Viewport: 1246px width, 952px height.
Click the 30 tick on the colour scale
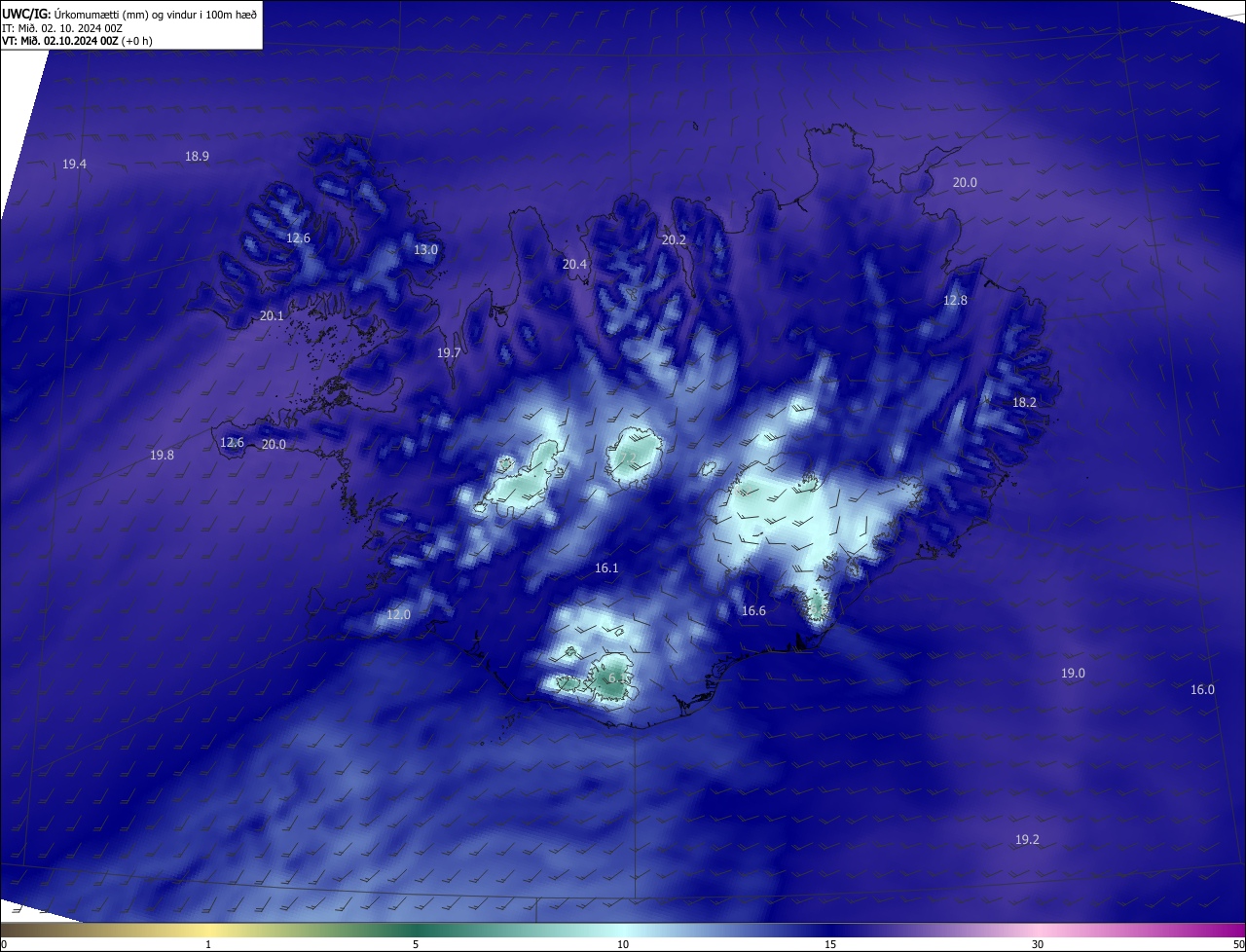(1038, 945)
